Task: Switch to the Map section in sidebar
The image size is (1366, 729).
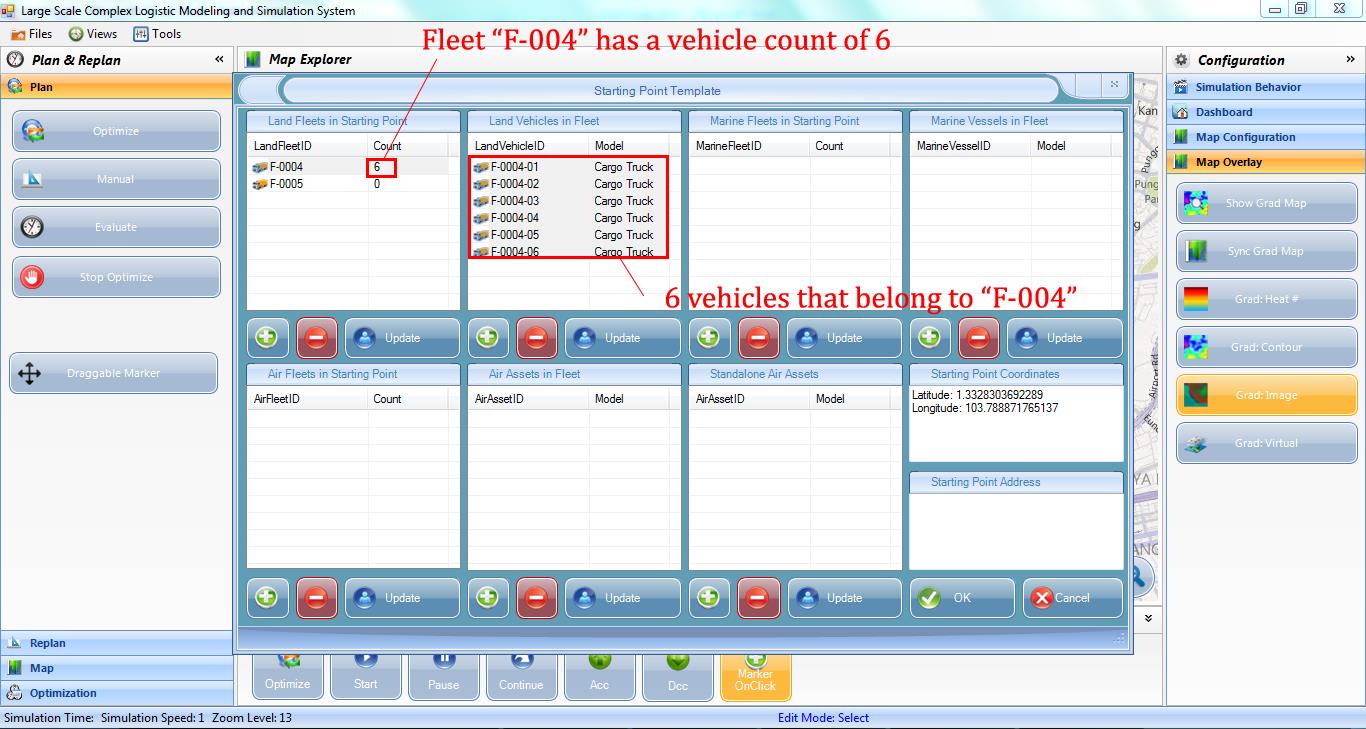Action: point(116,668)
